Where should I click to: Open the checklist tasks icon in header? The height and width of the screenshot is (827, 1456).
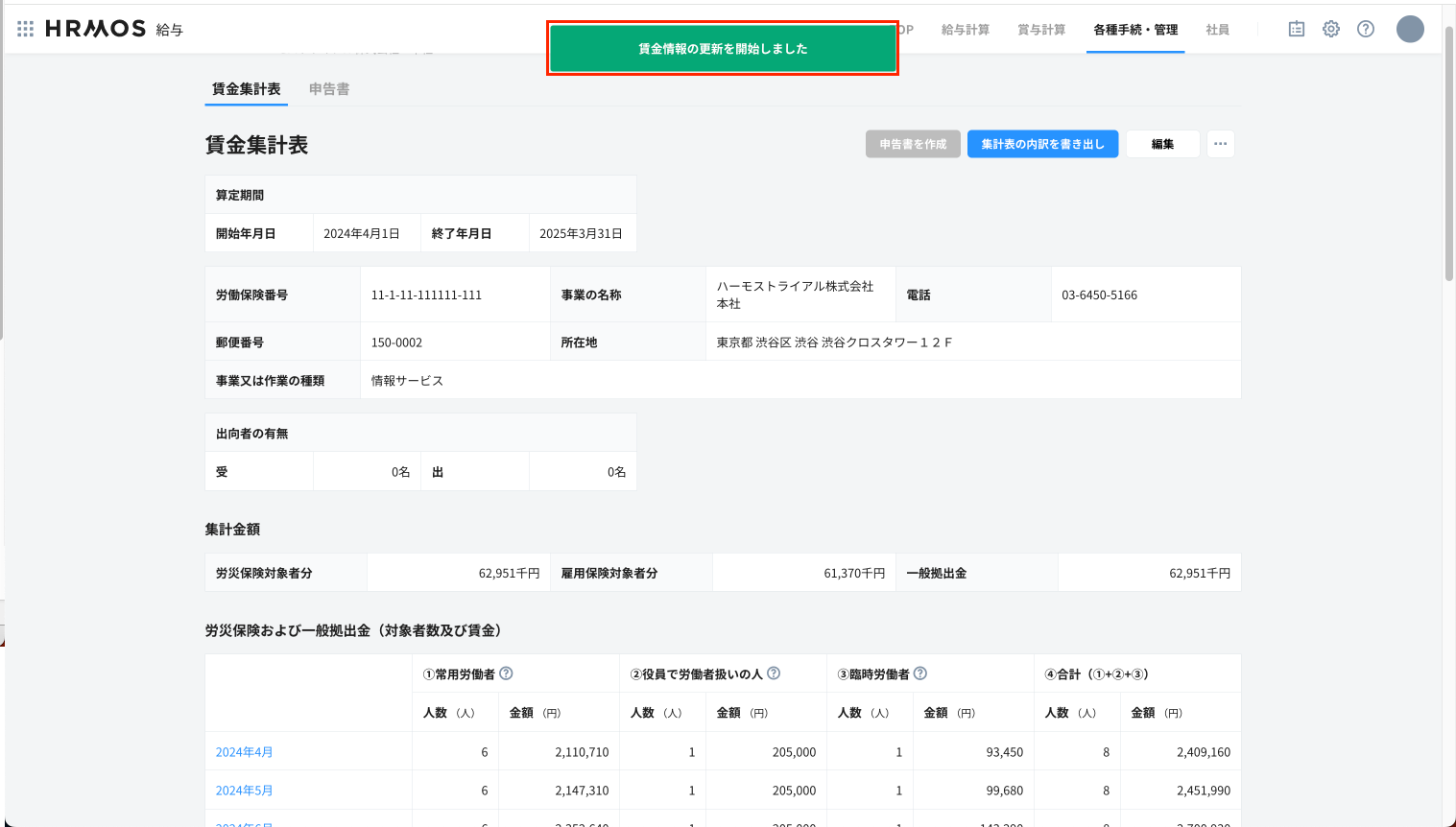pyautogui.click(x=1296, y=29)
